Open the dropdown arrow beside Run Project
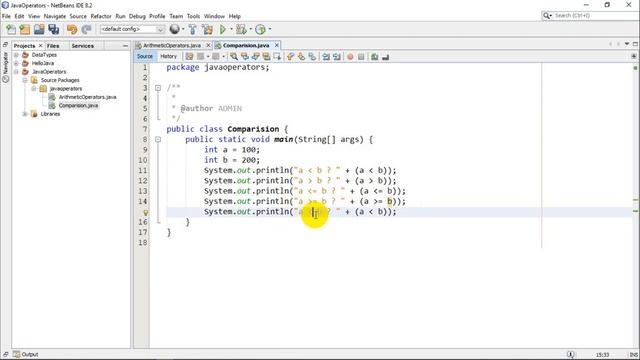Viewport: 640px width, 360px height. click(231, 29)
